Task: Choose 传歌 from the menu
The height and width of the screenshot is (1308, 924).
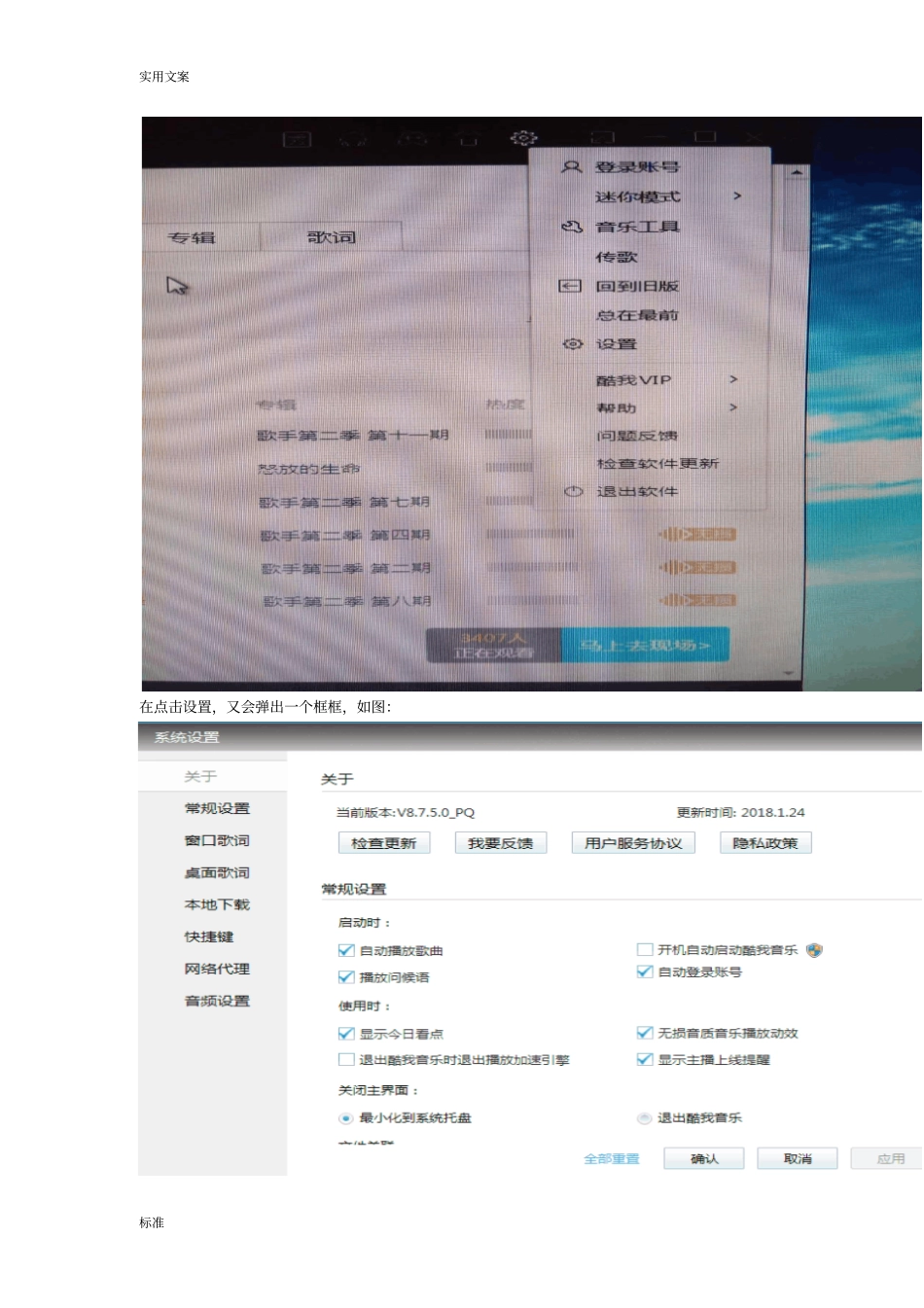Action: (617, 257)
